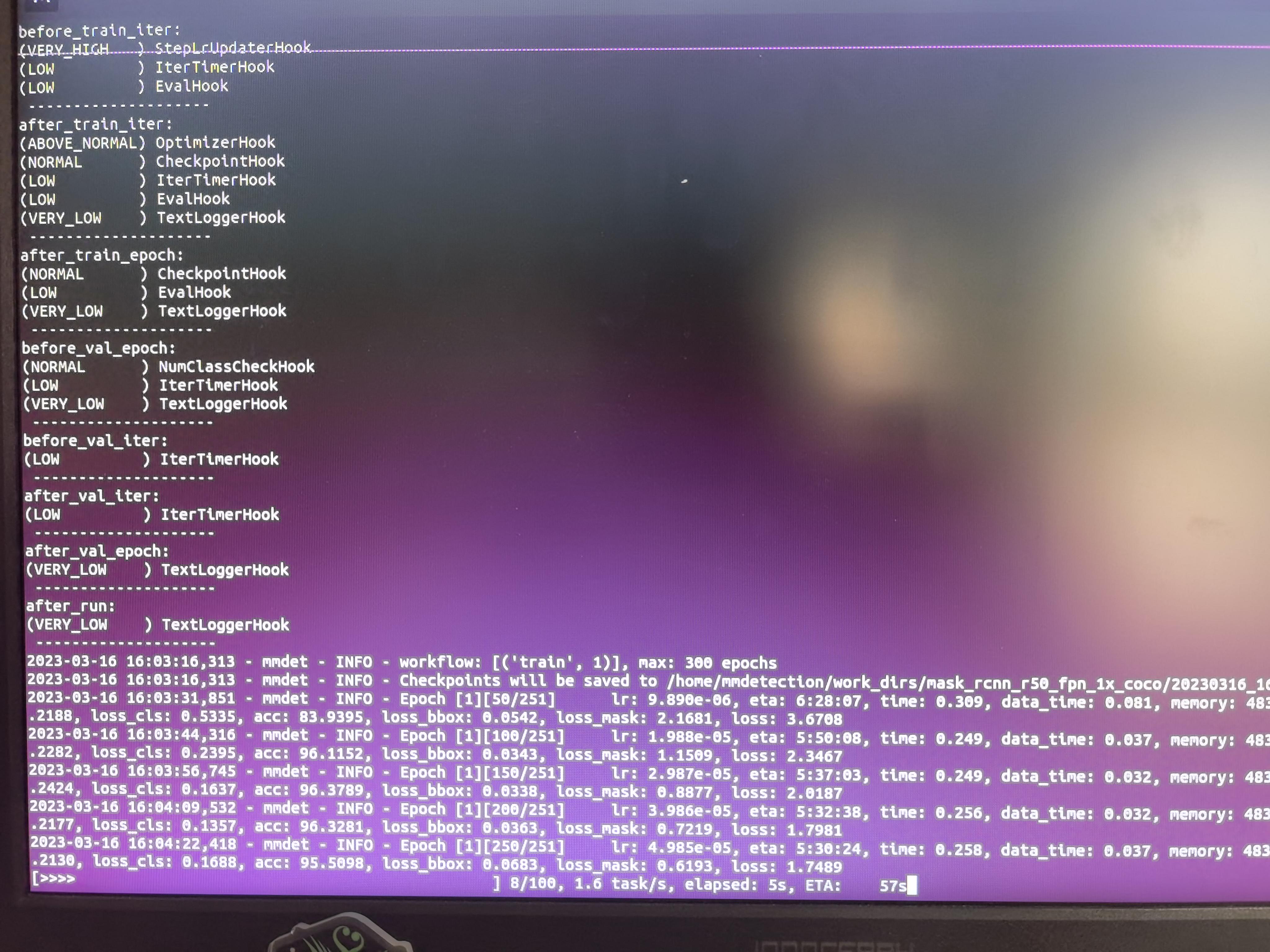Viewport: 1270px width, 952px height.
Task: Click the after_val_iter: section header
Action: 92,496
